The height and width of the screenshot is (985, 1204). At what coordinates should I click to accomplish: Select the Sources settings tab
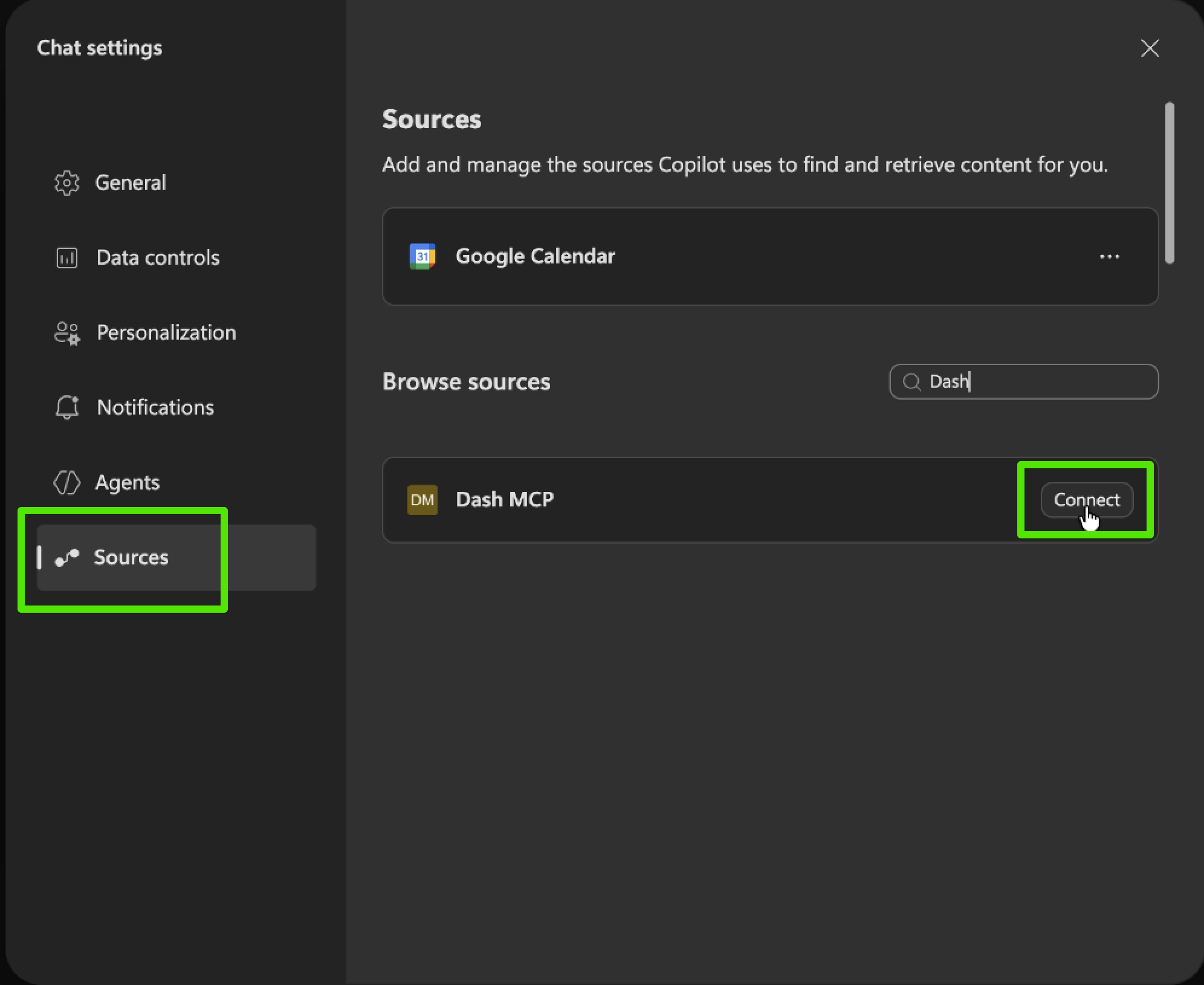coord(176,557)
